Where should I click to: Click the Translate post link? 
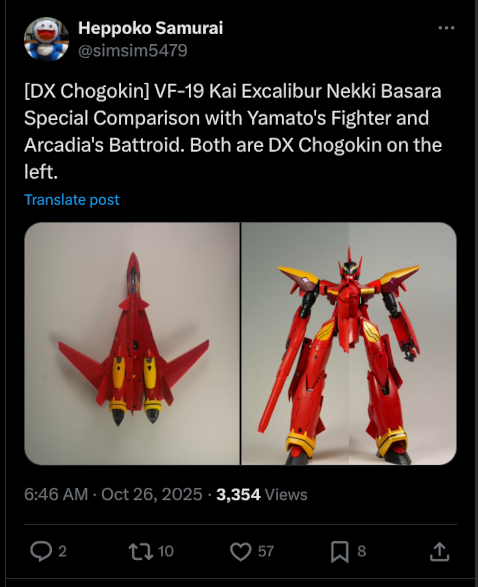click(72, 200)
